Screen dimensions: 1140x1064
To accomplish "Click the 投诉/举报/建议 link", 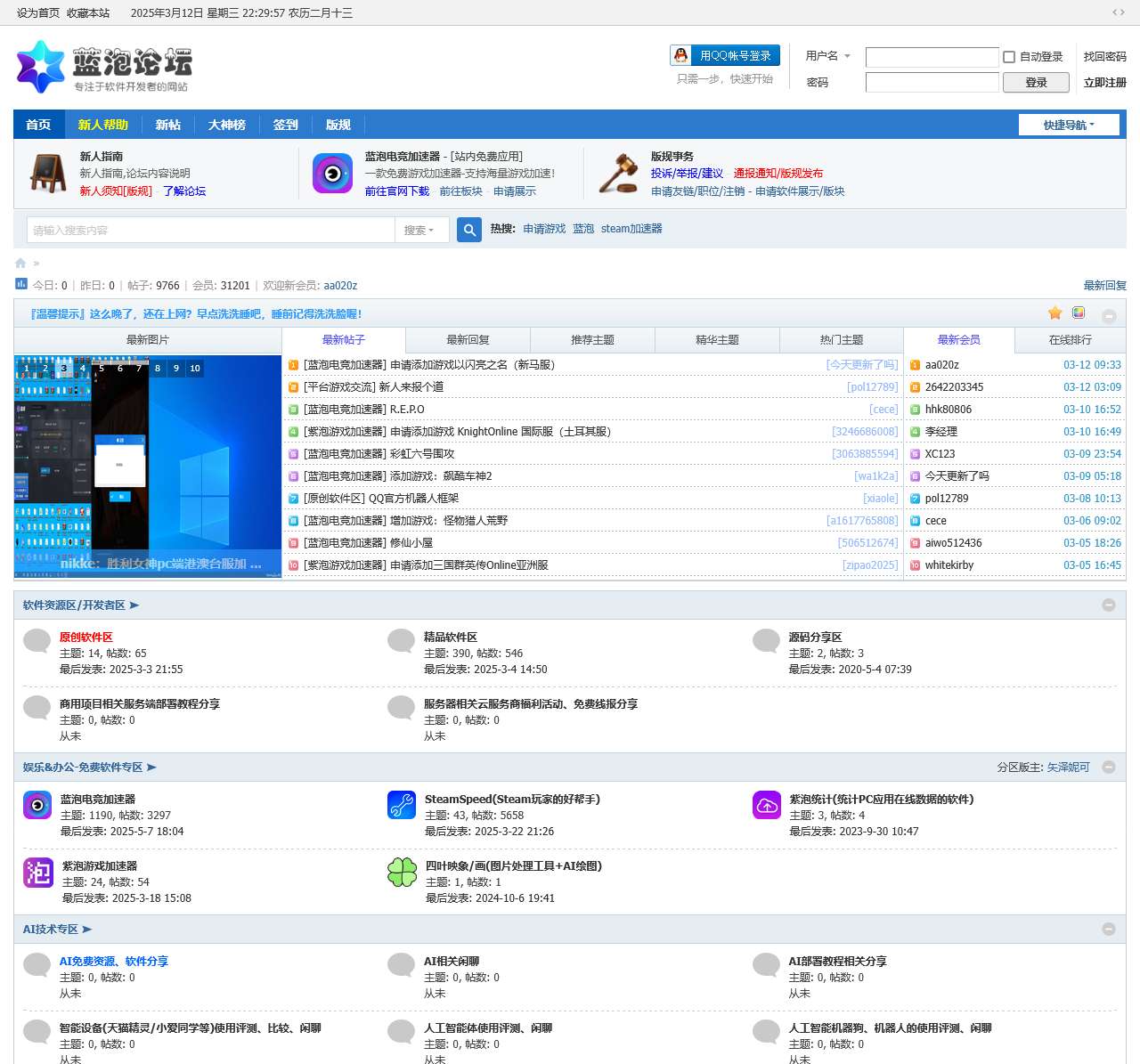I will [x=687, y=174].
